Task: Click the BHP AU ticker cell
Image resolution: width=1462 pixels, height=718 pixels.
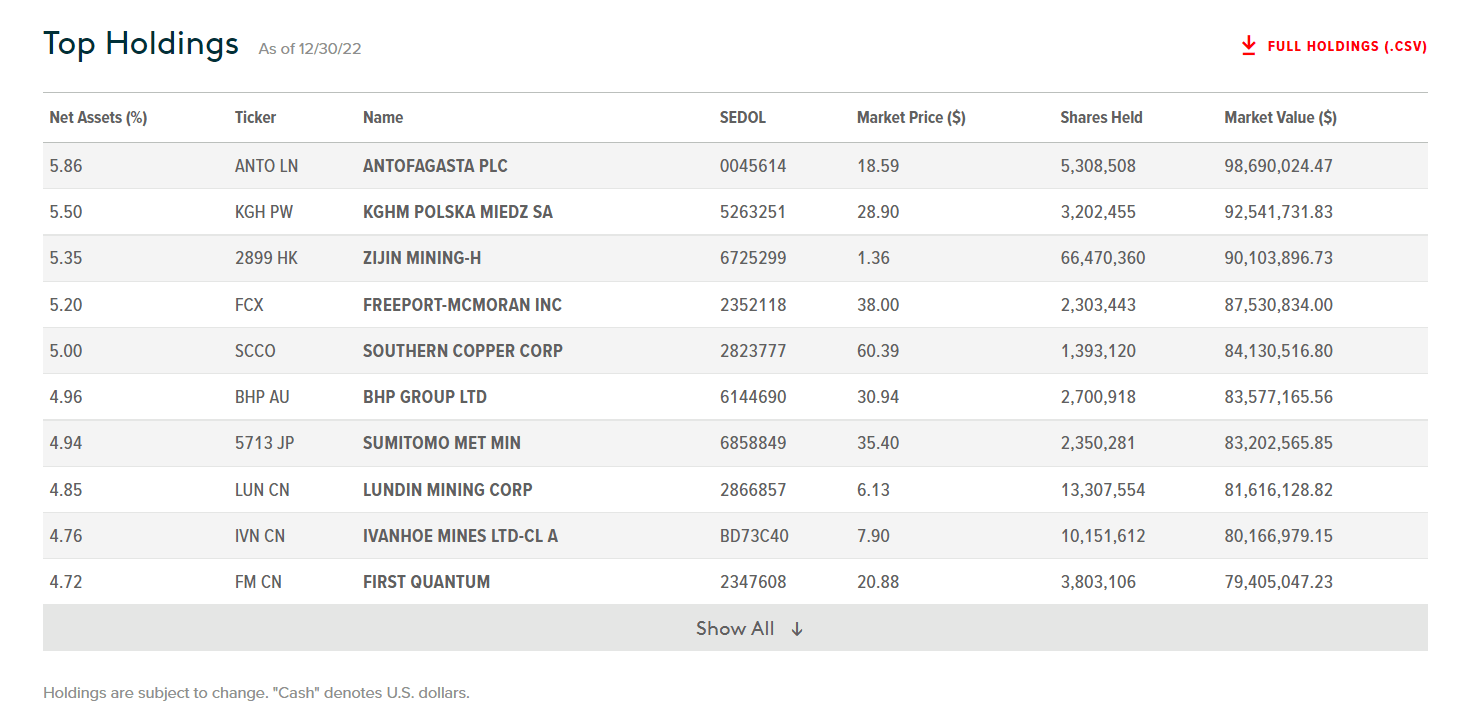Action: pyautogui.click(x=262, y=397)
